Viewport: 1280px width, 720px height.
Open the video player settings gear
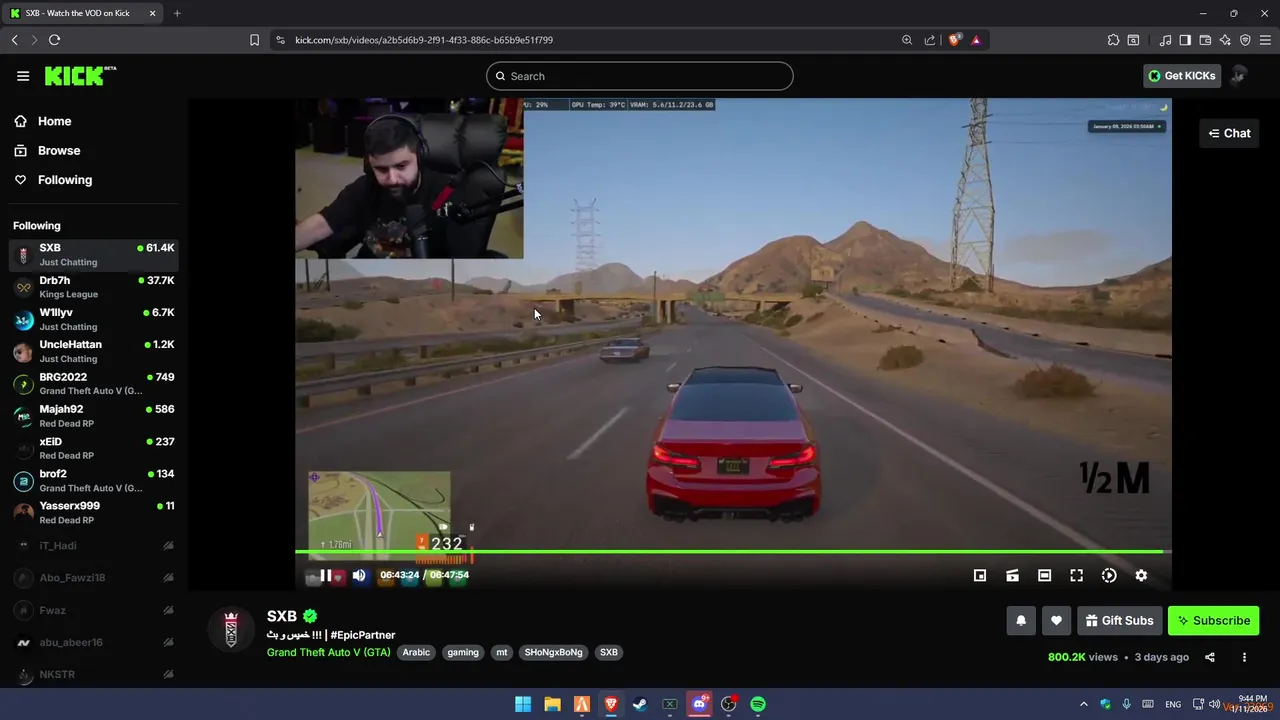click(1141, 575)
